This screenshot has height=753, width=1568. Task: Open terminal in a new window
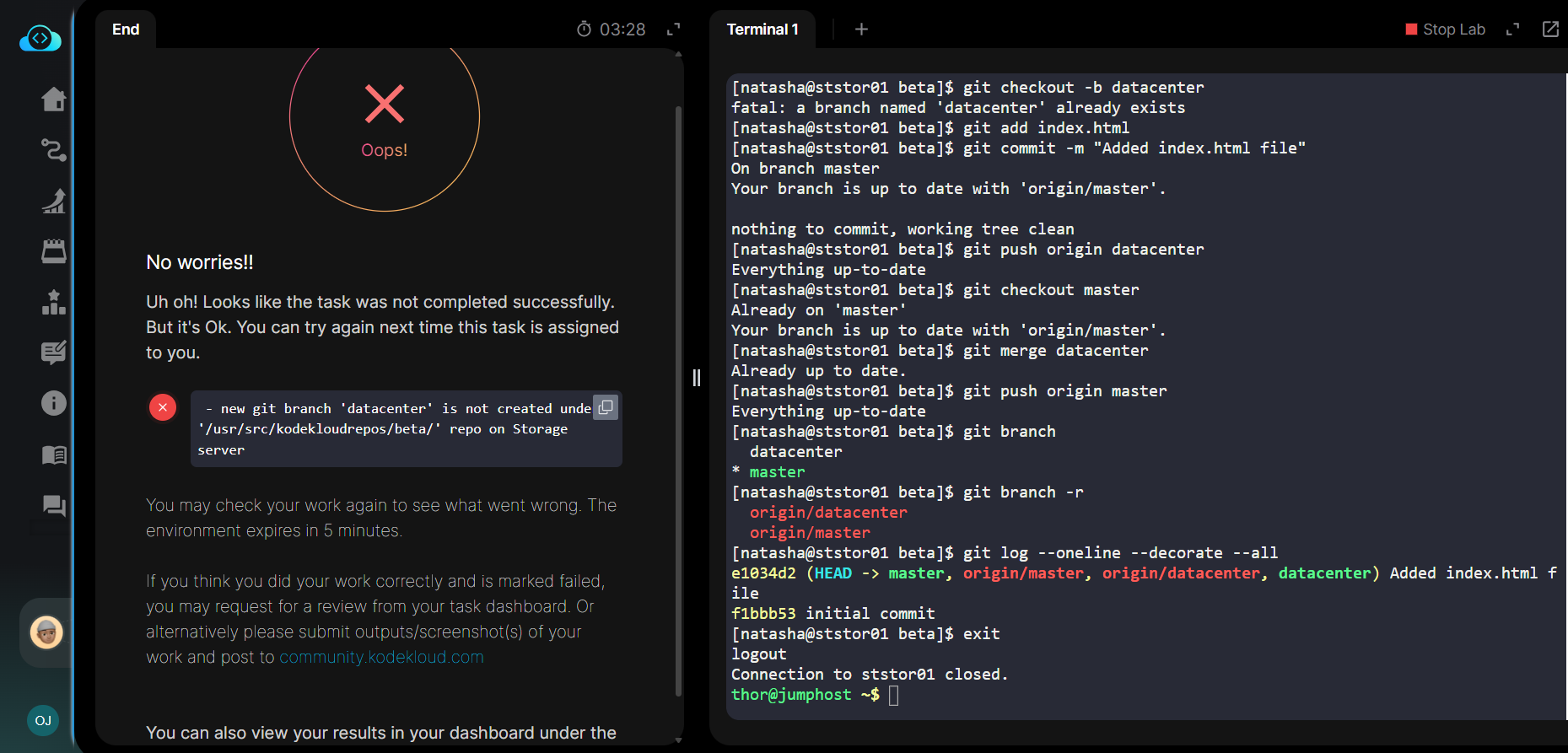tap(1550, 30)
